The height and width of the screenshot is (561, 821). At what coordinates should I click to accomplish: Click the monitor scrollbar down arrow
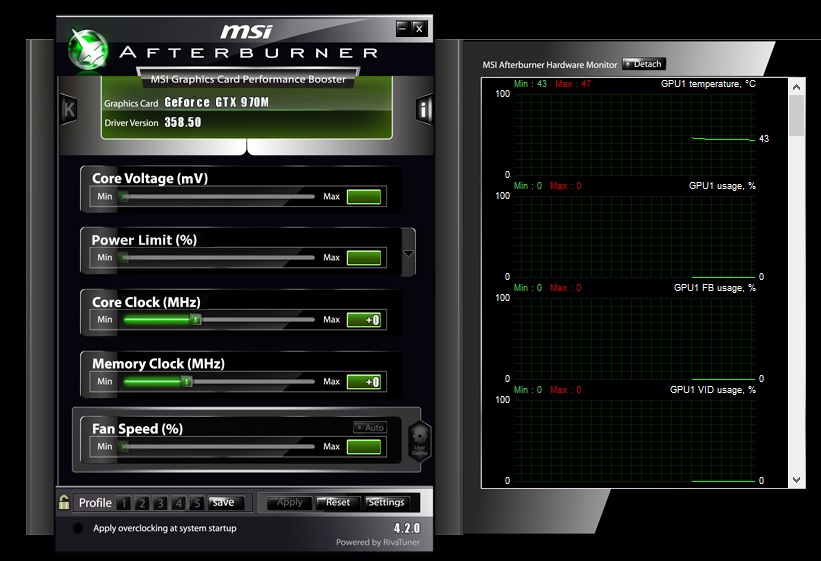pos(796,480)
